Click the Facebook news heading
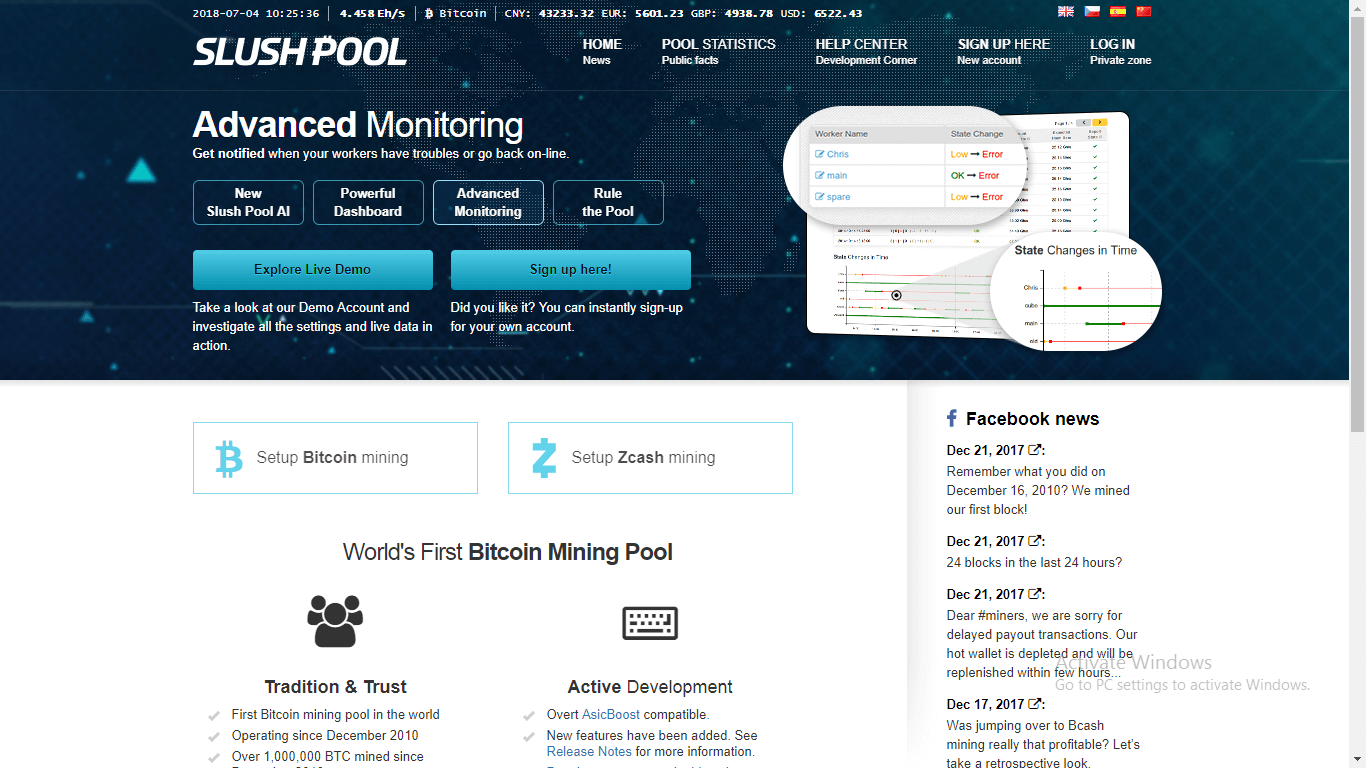The width and height of the screenshot is (1366, 768). point(1032,419)
